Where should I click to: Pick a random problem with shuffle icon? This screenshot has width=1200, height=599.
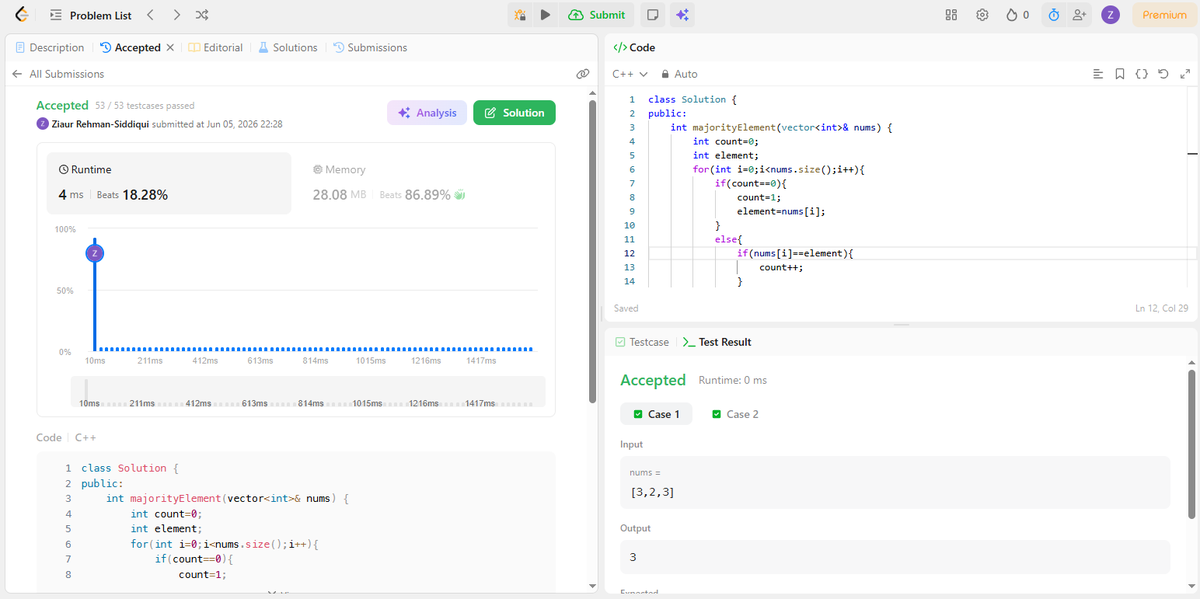click(202, 15)
